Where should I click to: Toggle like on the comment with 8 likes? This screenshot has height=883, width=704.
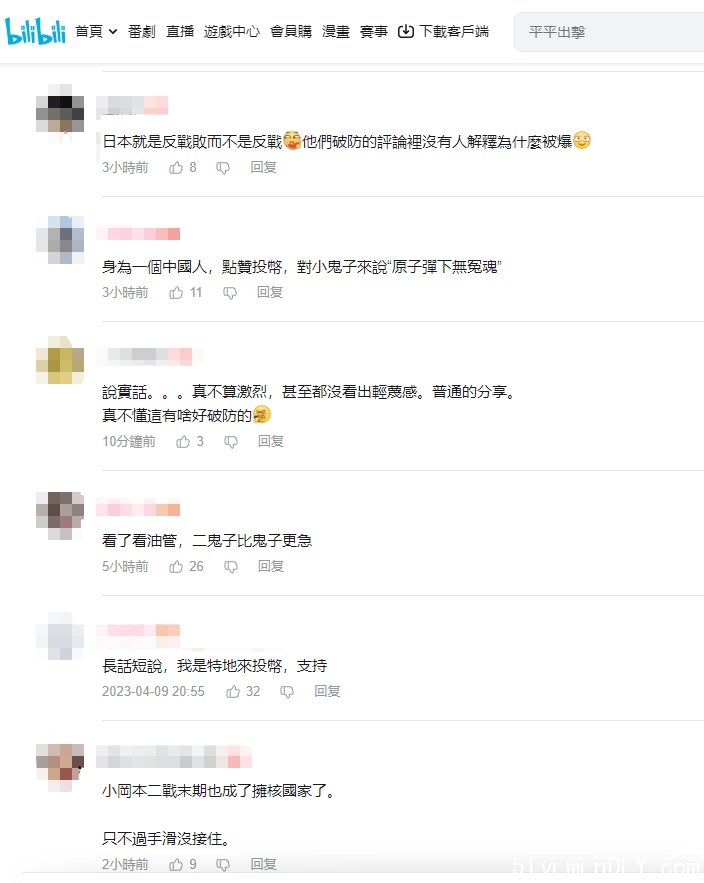pyautogui.click(x=176, y=168)
